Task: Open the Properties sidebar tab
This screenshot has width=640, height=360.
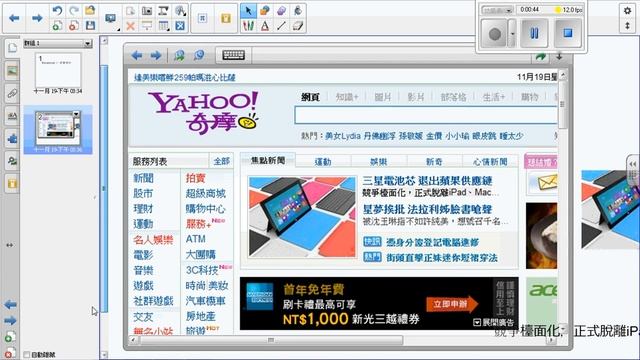Action: click(x=12, y=116)
